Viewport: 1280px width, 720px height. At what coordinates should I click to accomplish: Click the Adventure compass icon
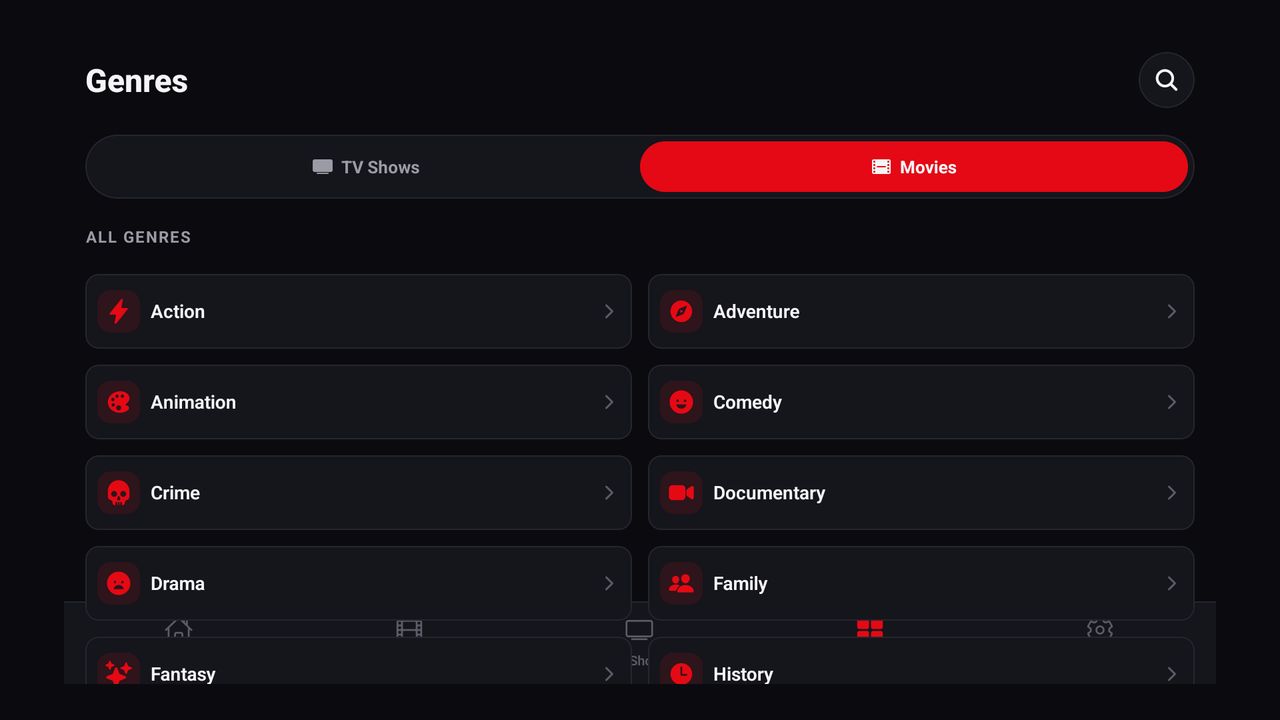pos(681,311)
